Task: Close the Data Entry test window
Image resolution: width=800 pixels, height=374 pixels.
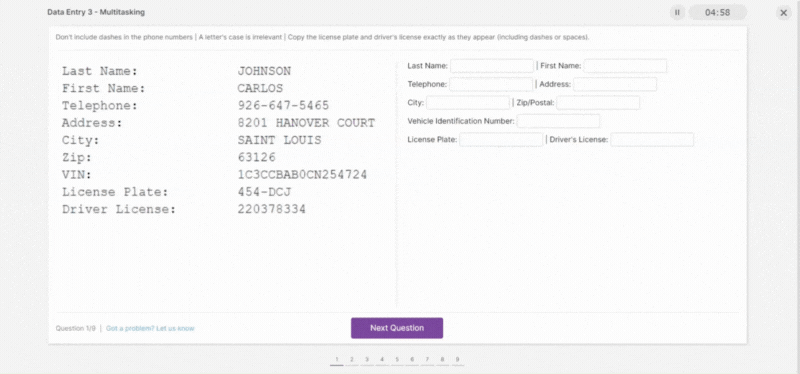Action: click(x=784, y=13)
